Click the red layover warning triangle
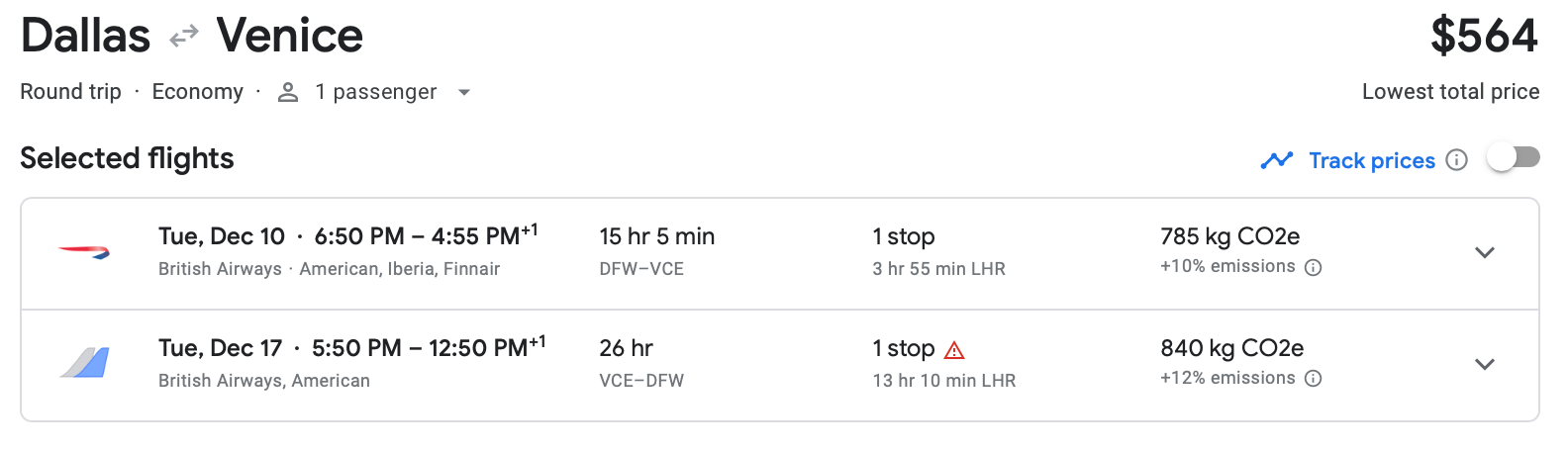Image resolution: width=1568 pixels, height=451 pixels. 954,350
